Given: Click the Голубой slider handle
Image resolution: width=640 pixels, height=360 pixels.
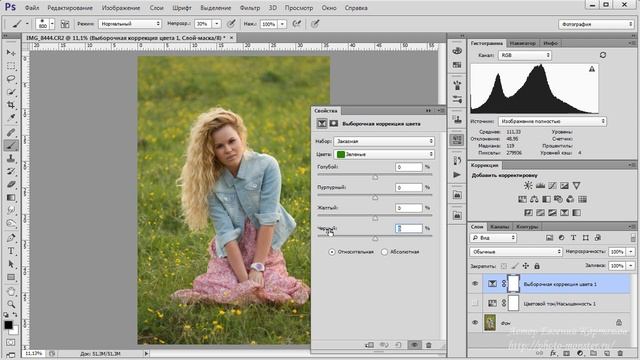Looking at the screenshot, I should 375,177.
